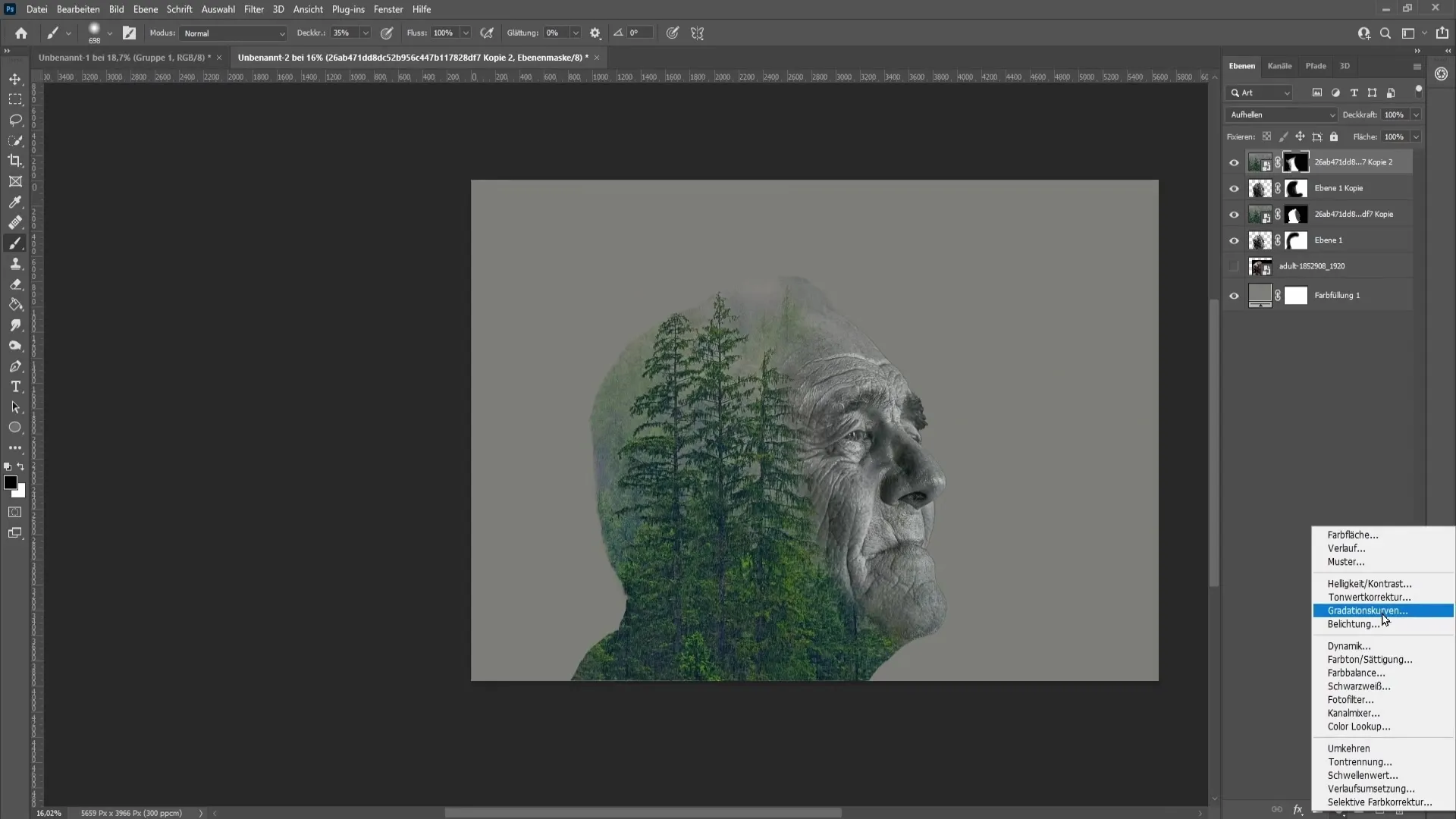Click on Ebene 1 Kopie layer

(1340, 188)
